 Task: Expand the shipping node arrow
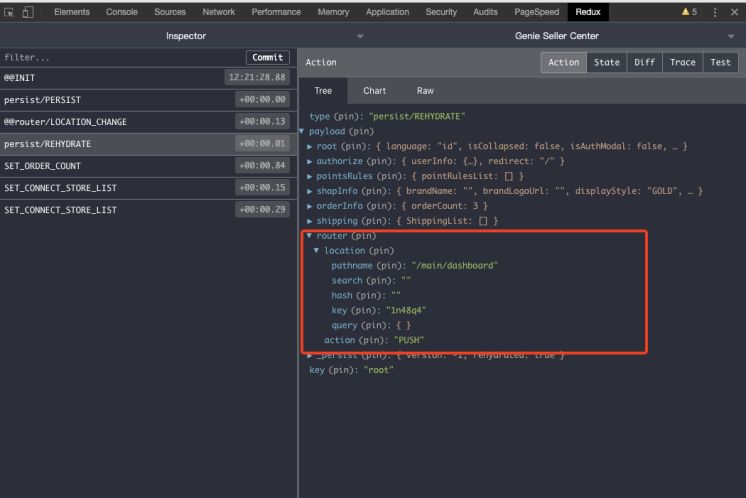pos(309,221)
